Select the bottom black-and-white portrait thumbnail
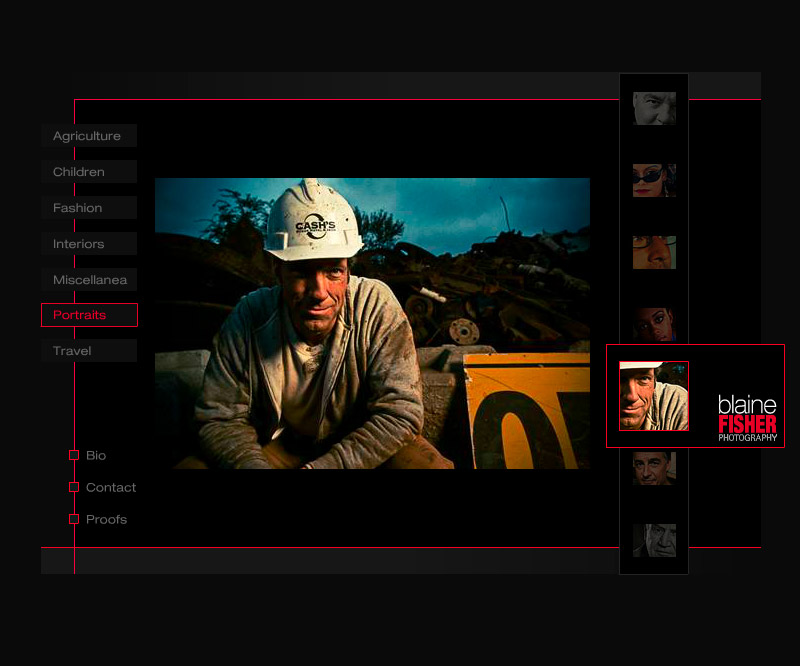The image size is (800, 666). (654, 540)
